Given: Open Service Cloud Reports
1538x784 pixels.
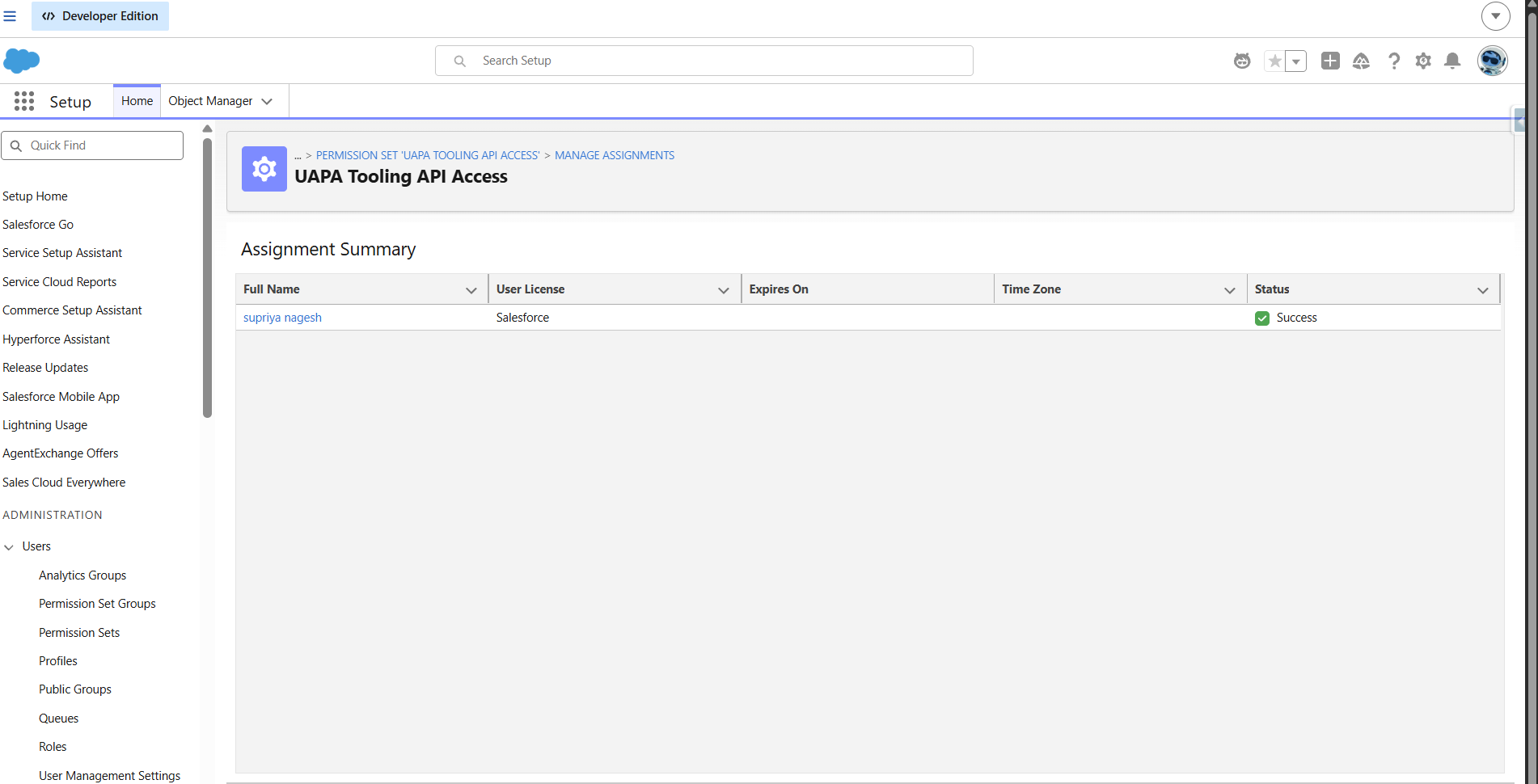Looking at the screenshot, I should (59, 282).
